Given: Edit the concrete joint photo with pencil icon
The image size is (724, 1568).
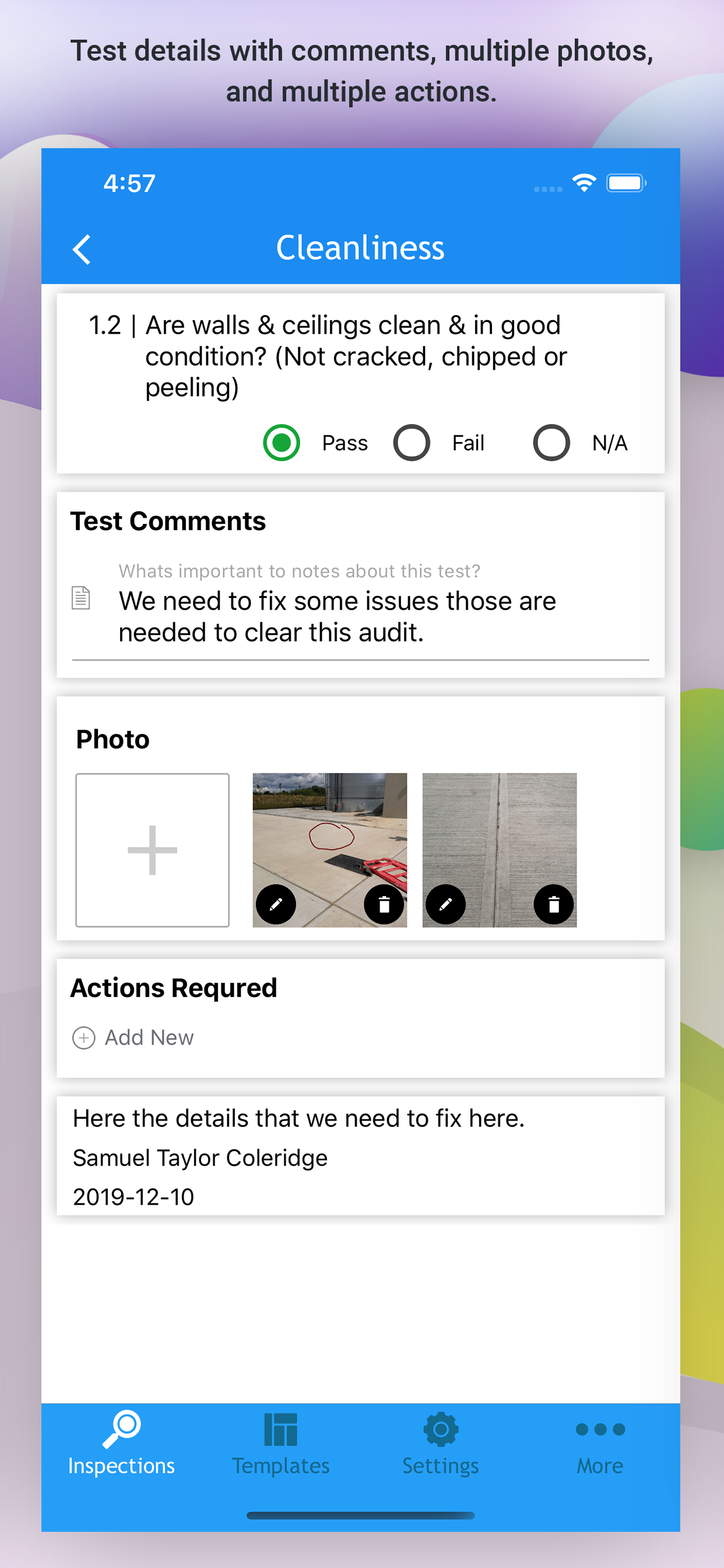Looking at the screenshot, I should point(445,905).
